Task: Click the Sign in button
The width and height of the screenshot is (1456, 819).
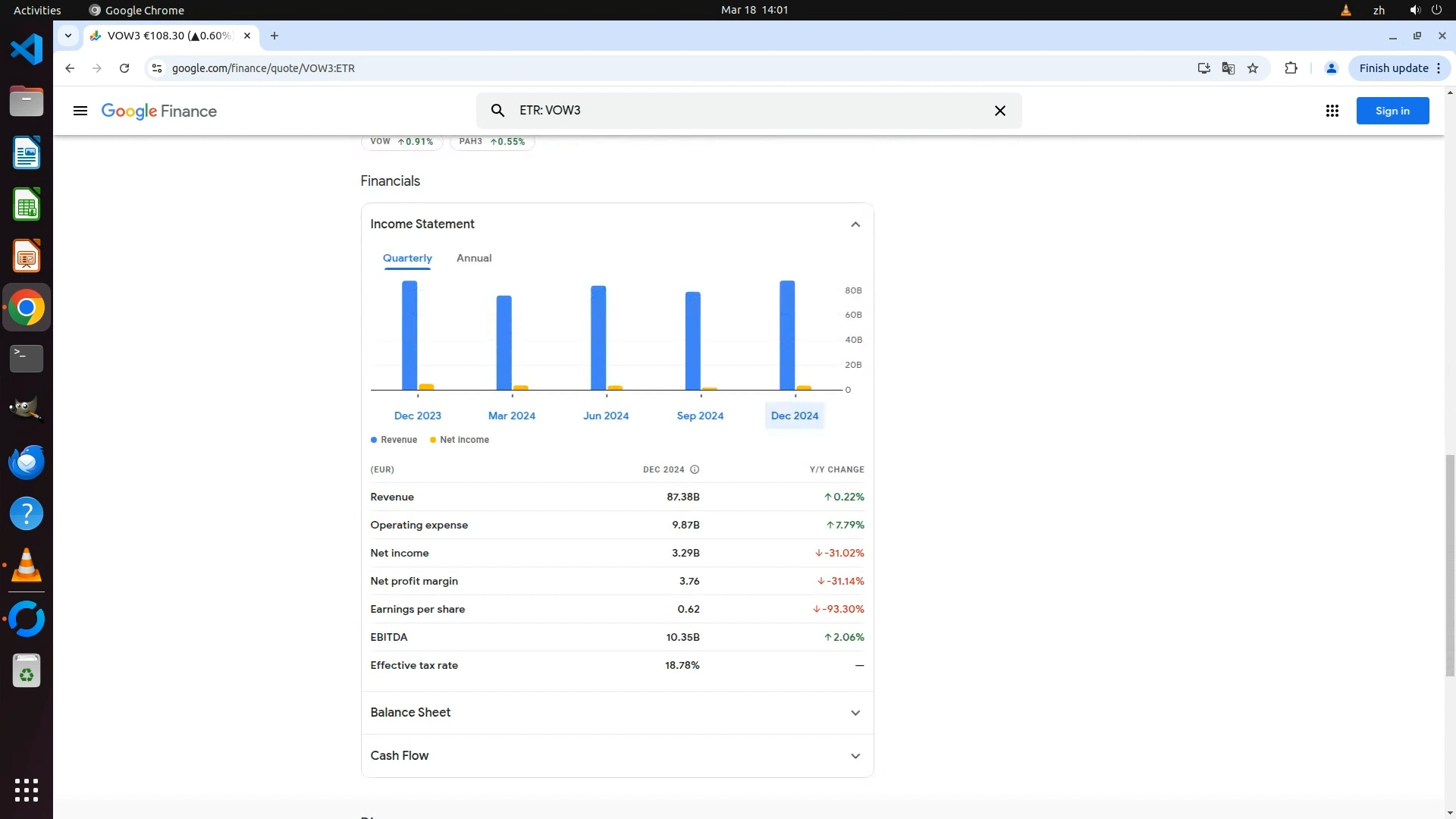Action: point(1392,111)
